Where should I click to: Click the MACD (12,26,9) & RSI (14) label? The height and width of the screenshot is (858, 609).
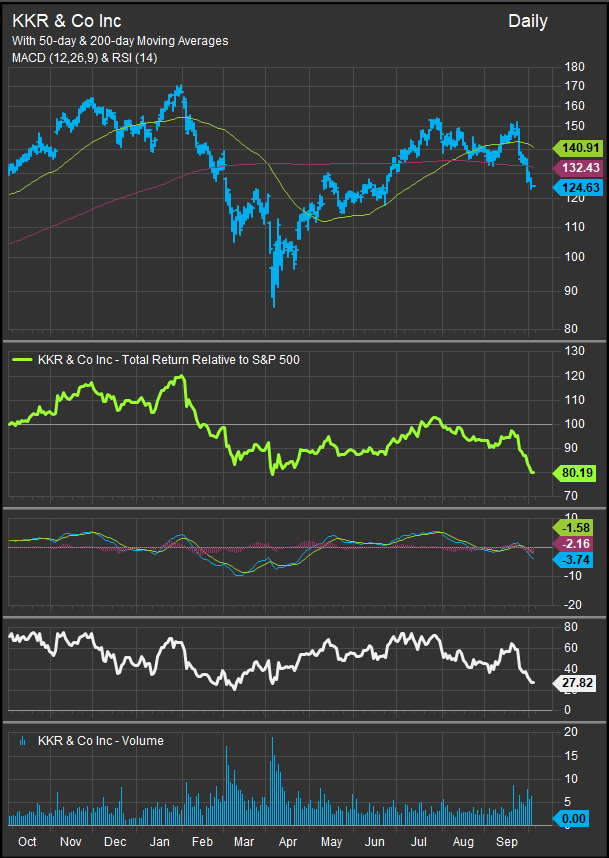point(84,58)
